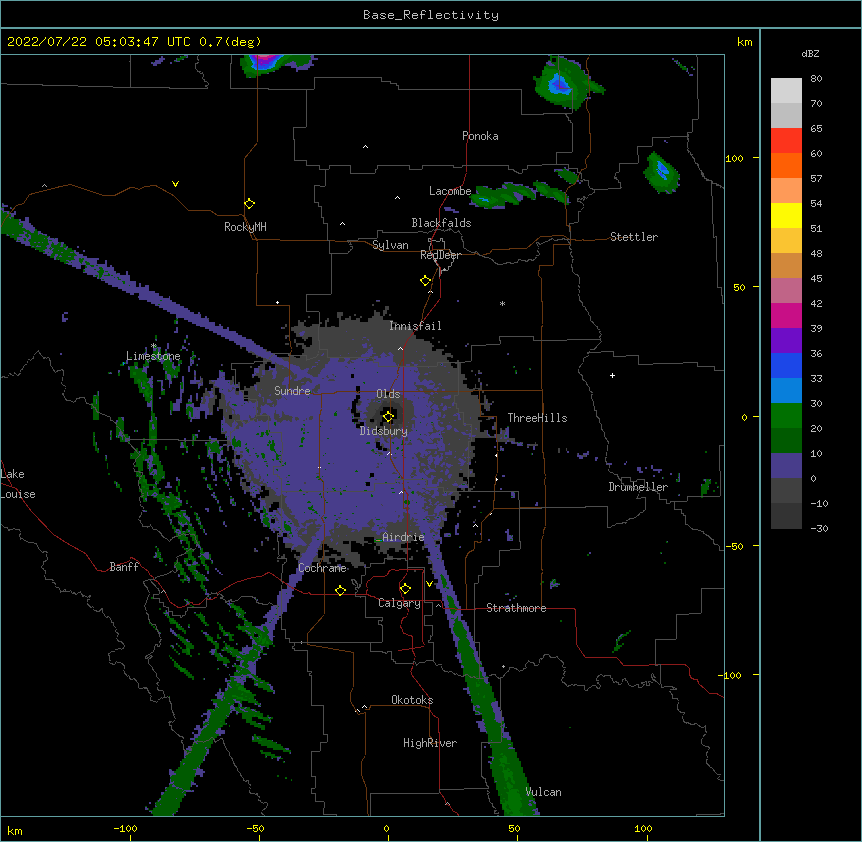This screenshot has height=842, width=862.
Task: Pick the purple swatch below 39 dBZ
Action: click(x=786, y=341)
